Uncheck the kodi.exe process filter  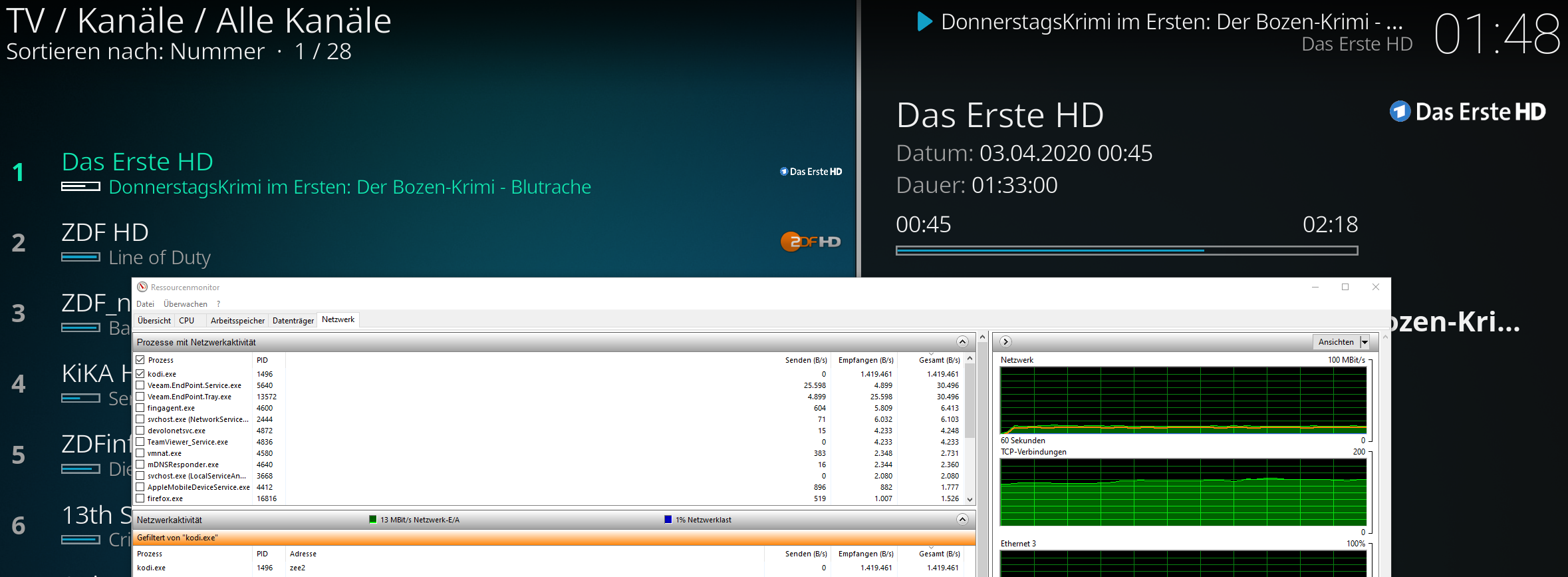[140, 374]
